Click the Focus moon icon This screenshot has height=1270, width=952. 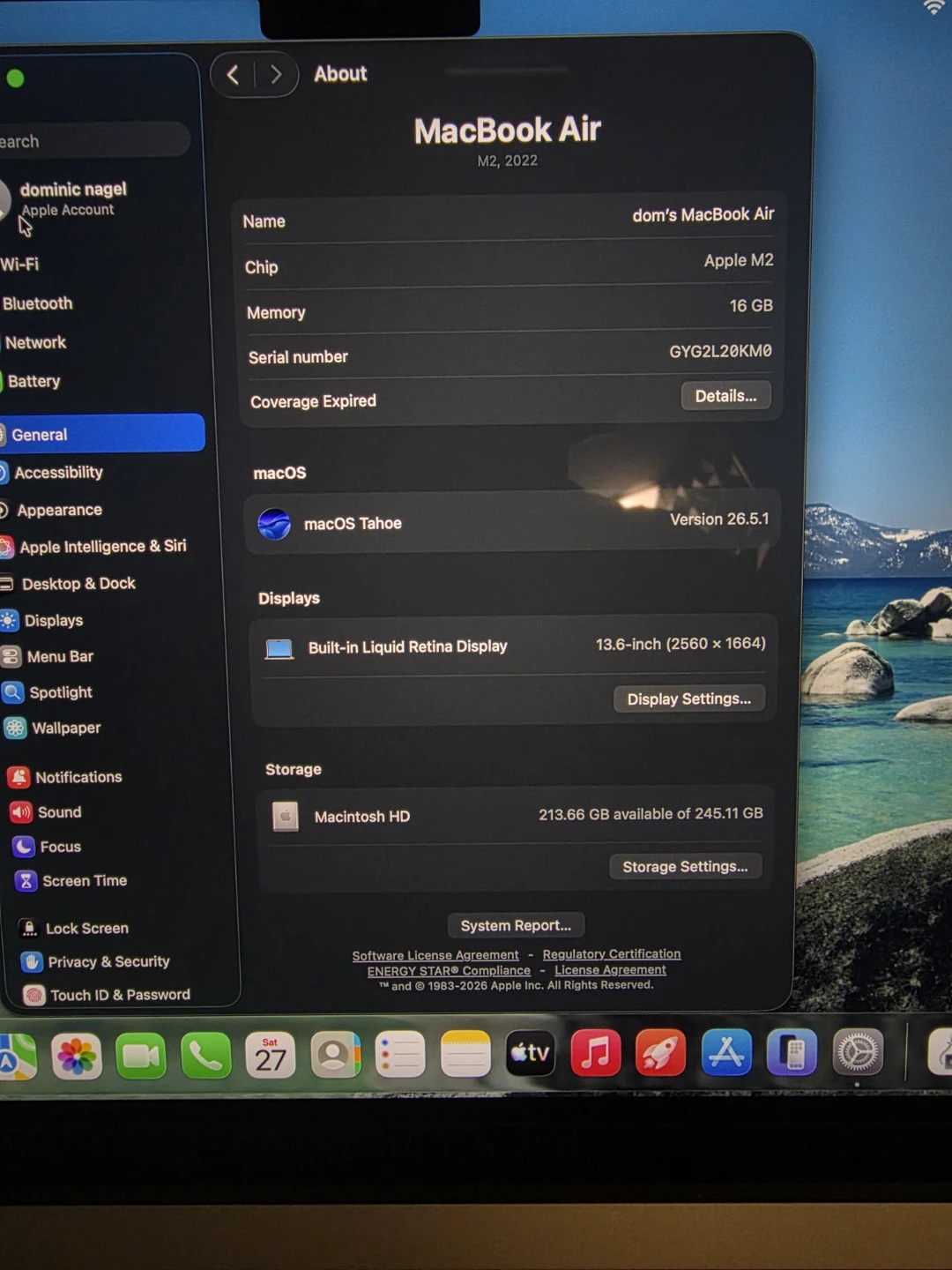click(24, 847)
